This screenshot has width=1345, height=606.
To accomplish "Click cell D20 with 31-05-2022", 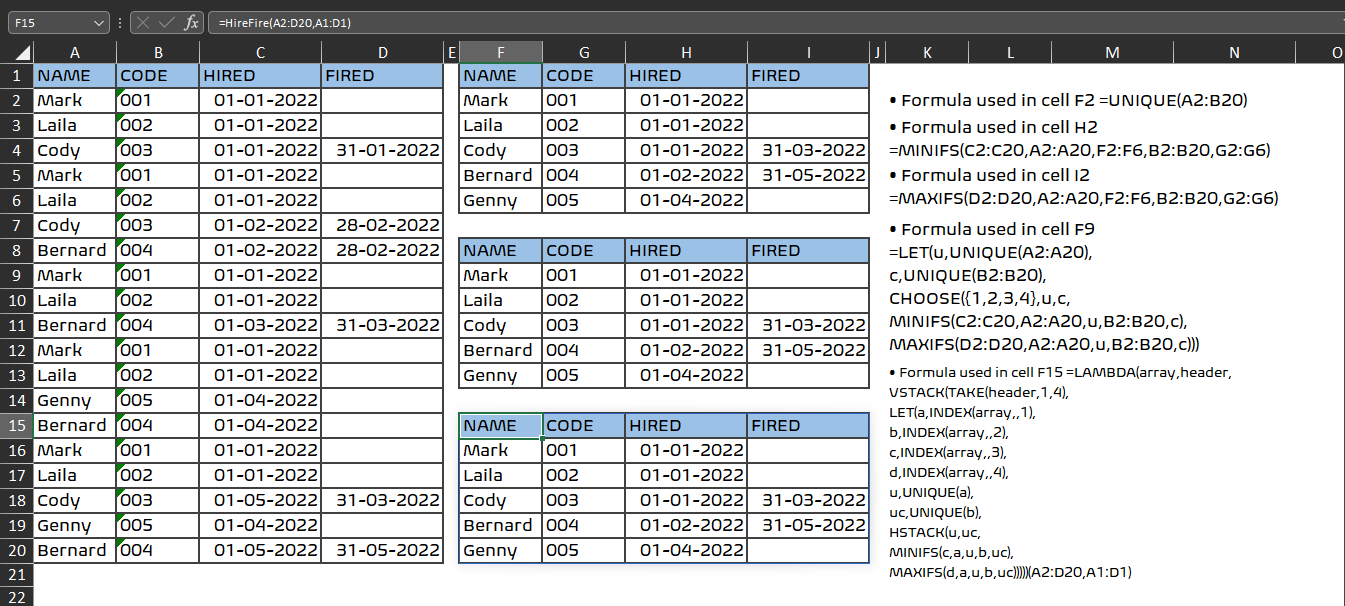I will (x=382, y=550).
